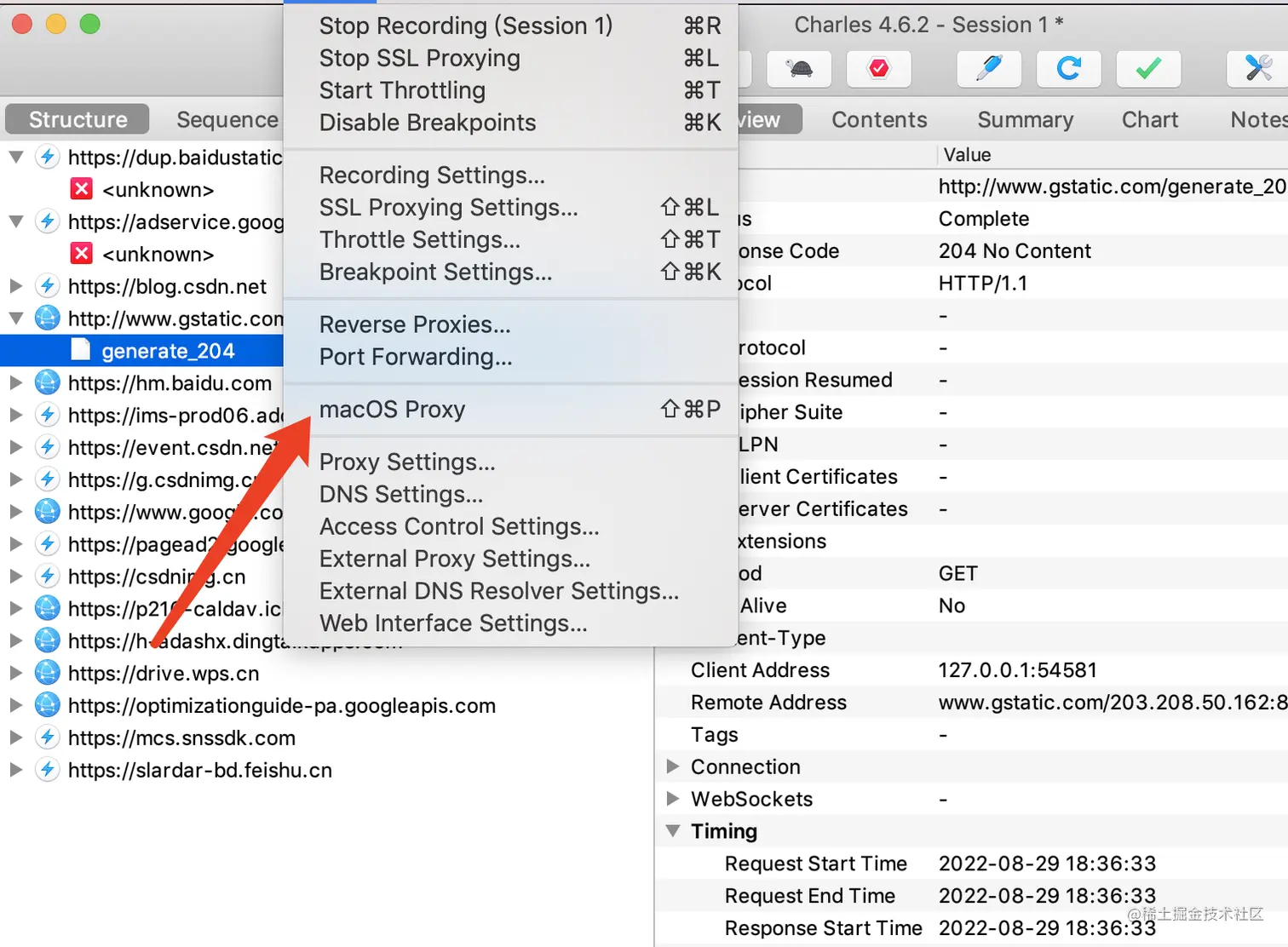
Task: Select the https://mcs.snssdk.com row
Action: point(326,738)
